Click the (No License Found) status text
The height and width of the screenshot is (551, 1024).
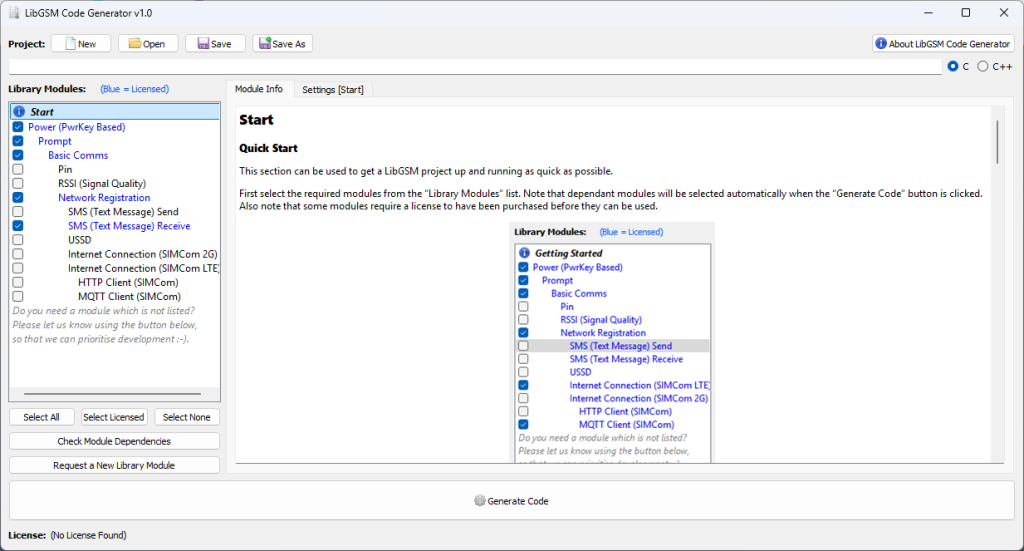point(89,535)
